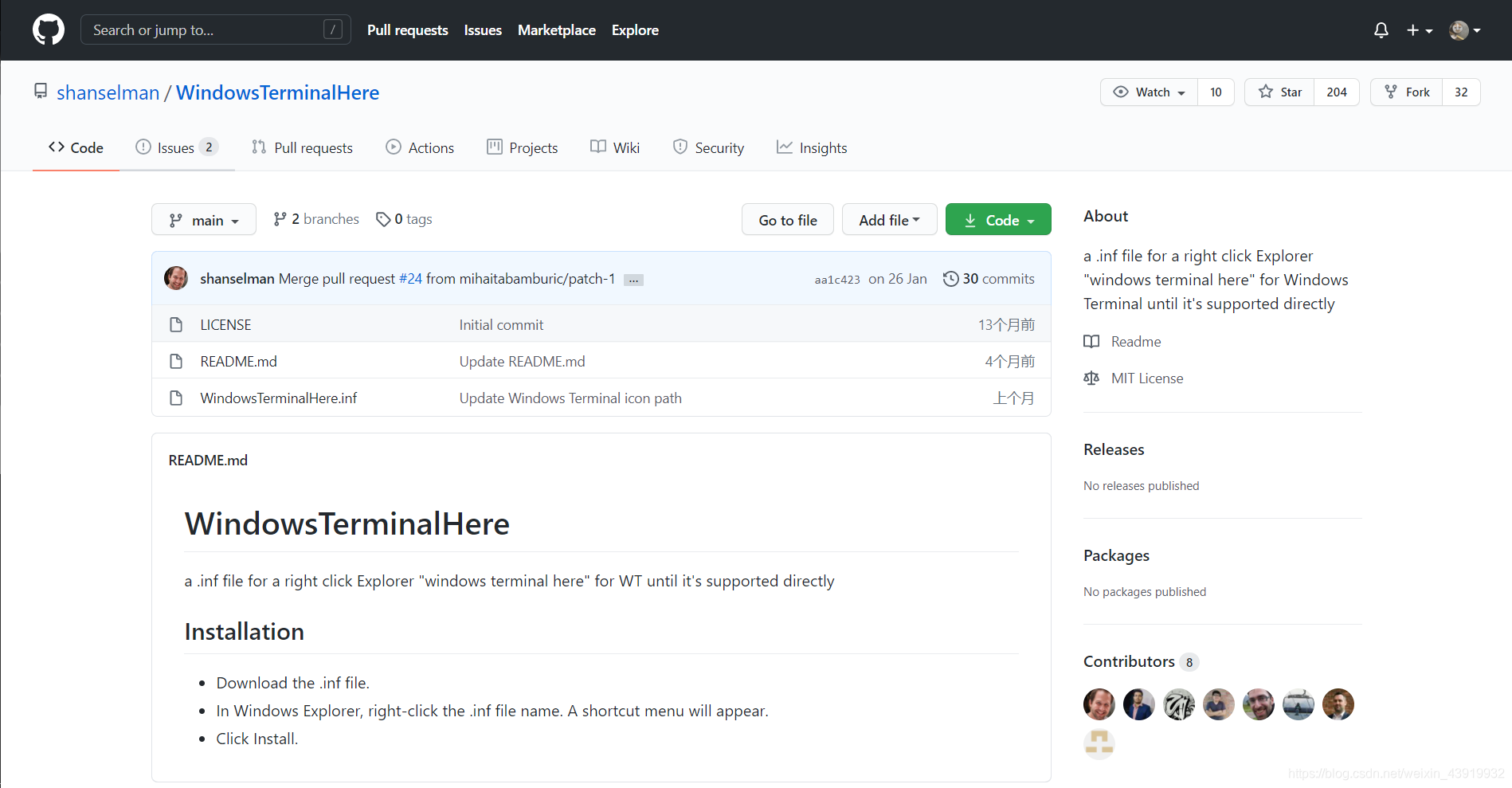The width and height of the screenshot is (1512, 788).
Task: Open the fourth contributor avatar
Action: (1219, 704)
